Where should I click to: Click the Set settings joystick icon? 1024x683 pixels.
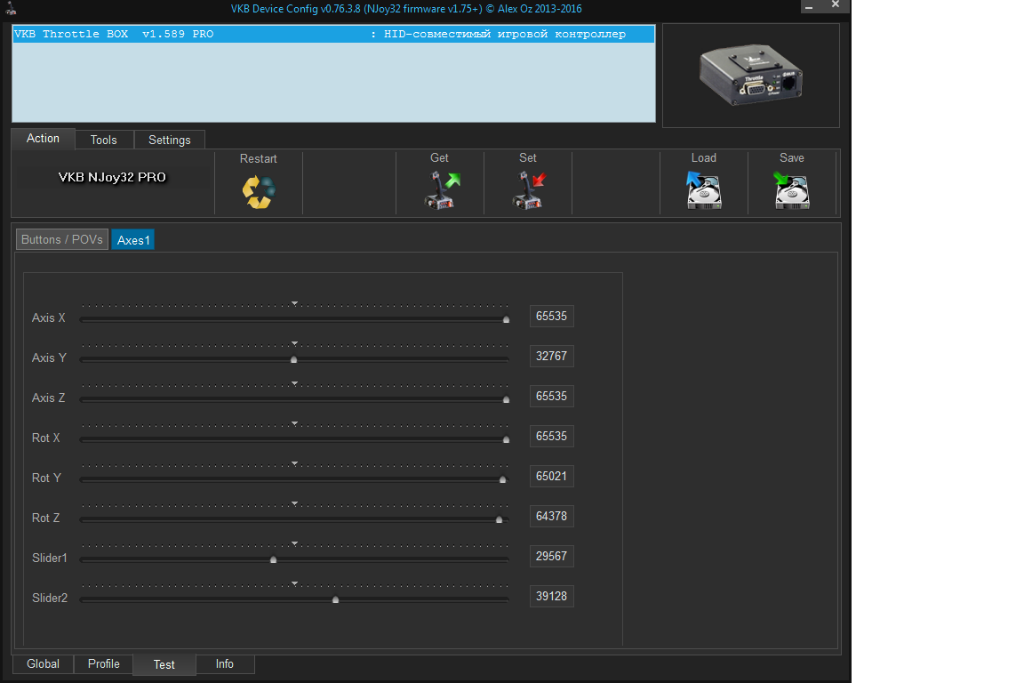(528, 190)
